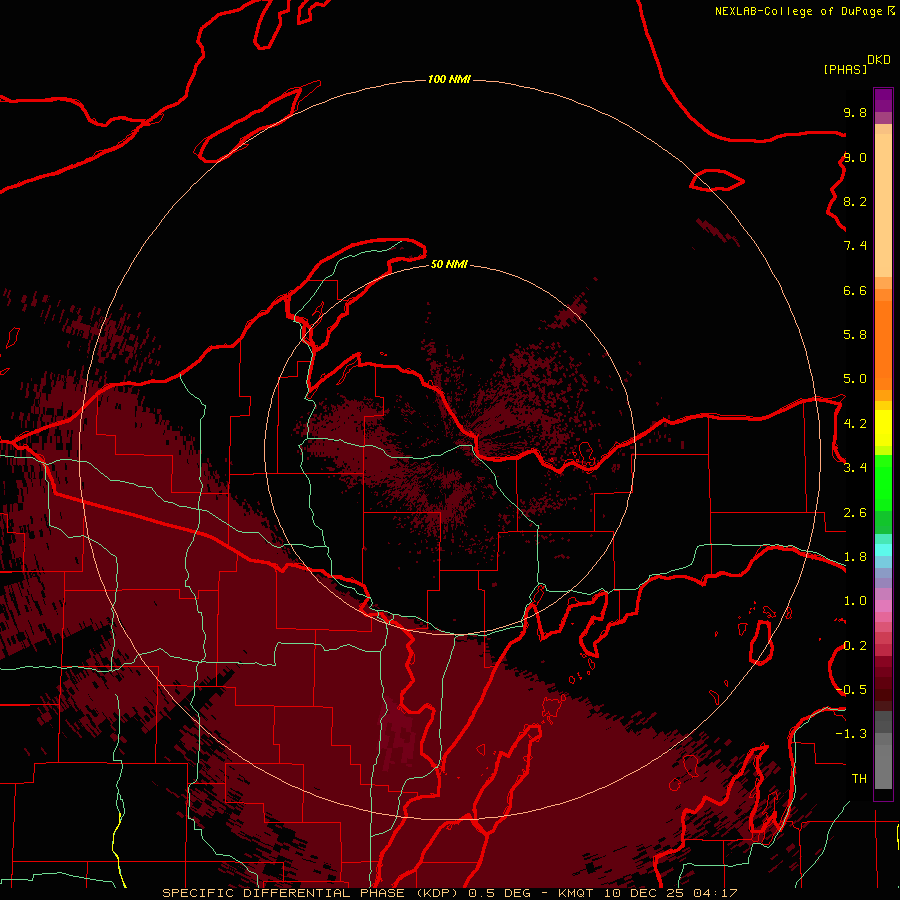
Task: Select the 0.2 value on the color scale
Action: pyautogui.click(x=855, y=646)
